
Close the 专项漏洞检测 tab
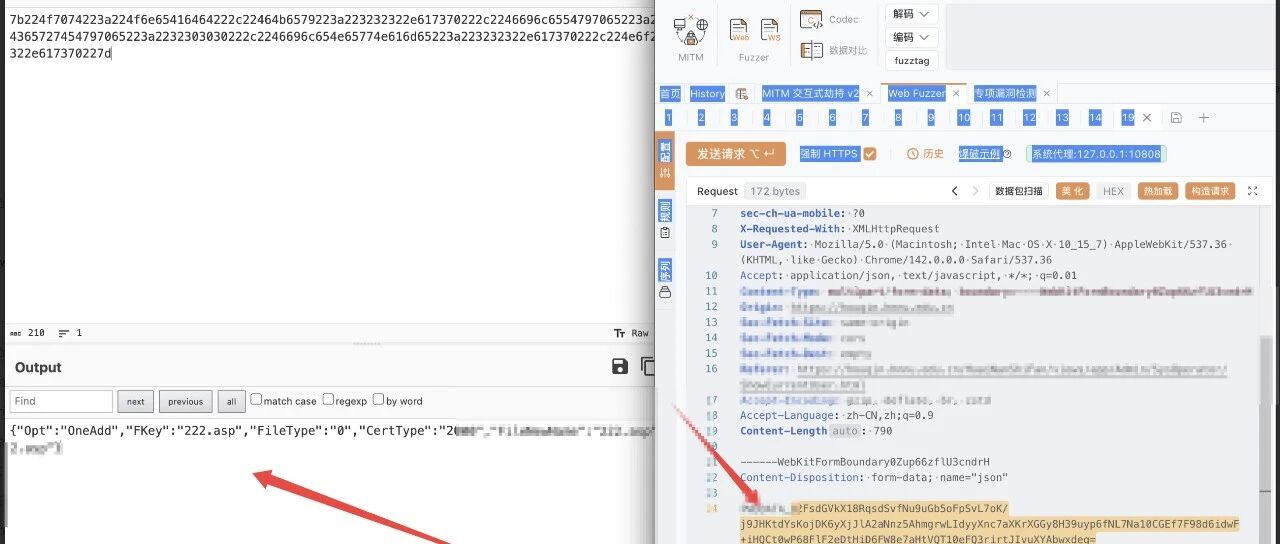pos(1047,93)
